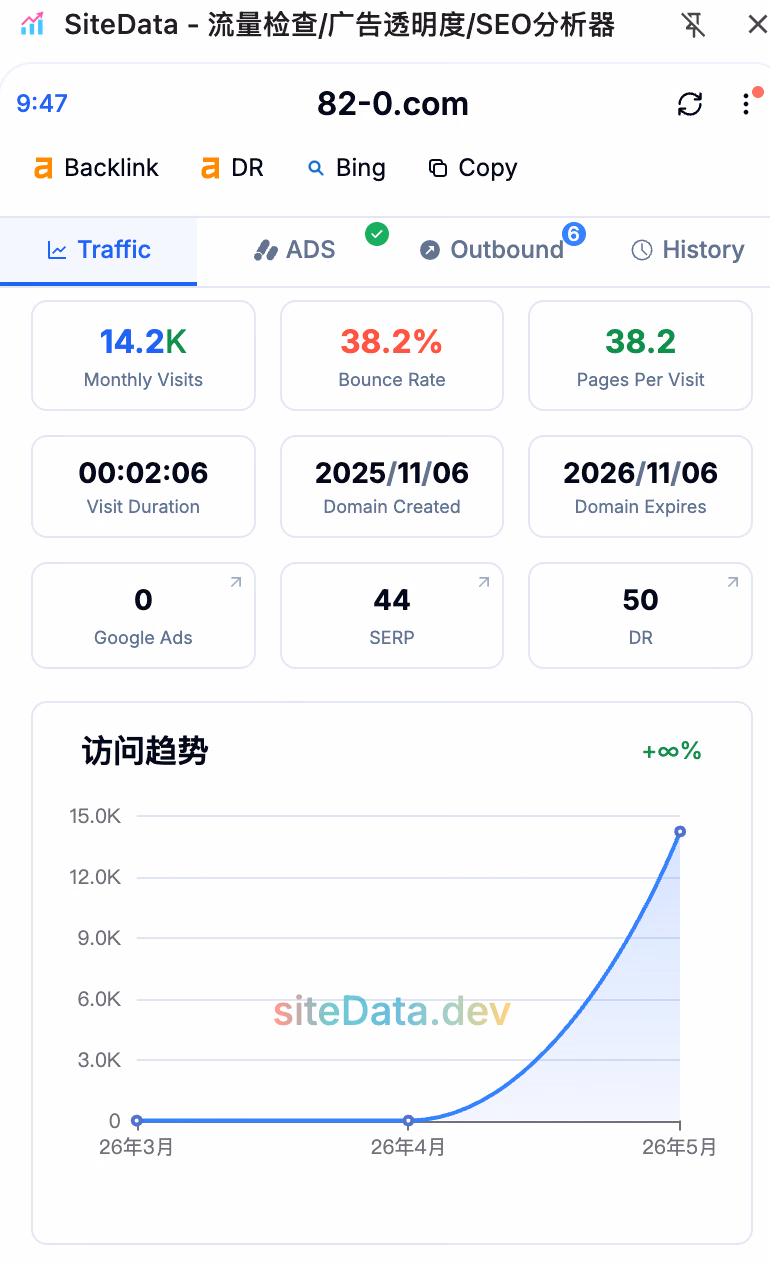770x1264 pixels.
Task: Copy the domain name
Action: pos(472,168)
